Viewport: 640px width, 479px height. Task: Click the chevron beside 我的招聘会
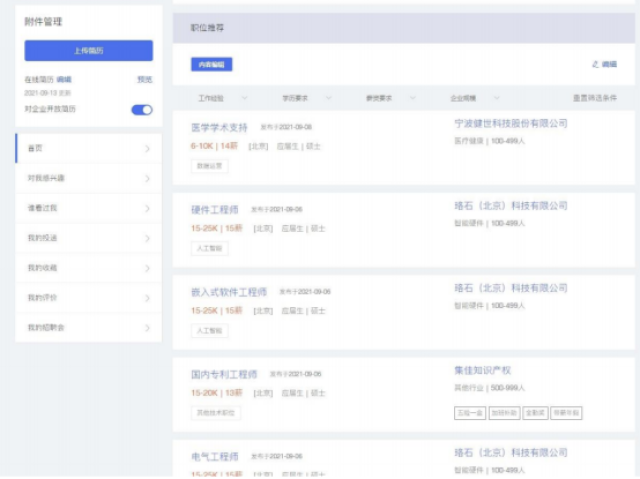tap(147, 328)
